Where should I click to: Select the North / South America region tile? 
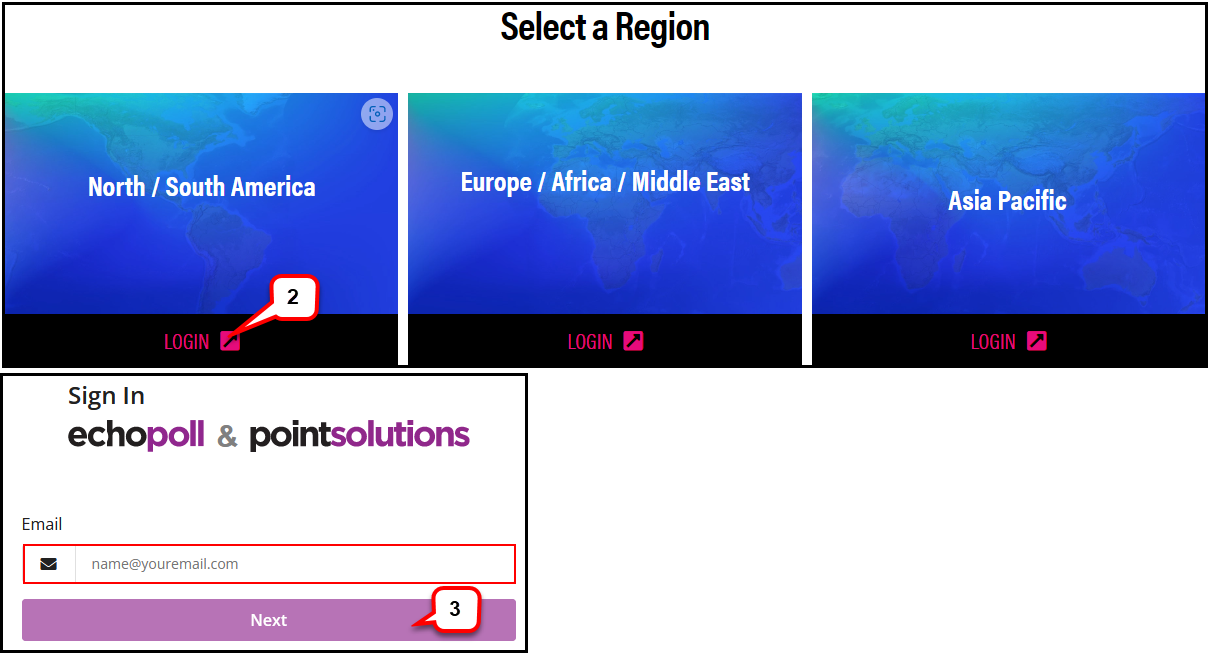tap(201, 204)
